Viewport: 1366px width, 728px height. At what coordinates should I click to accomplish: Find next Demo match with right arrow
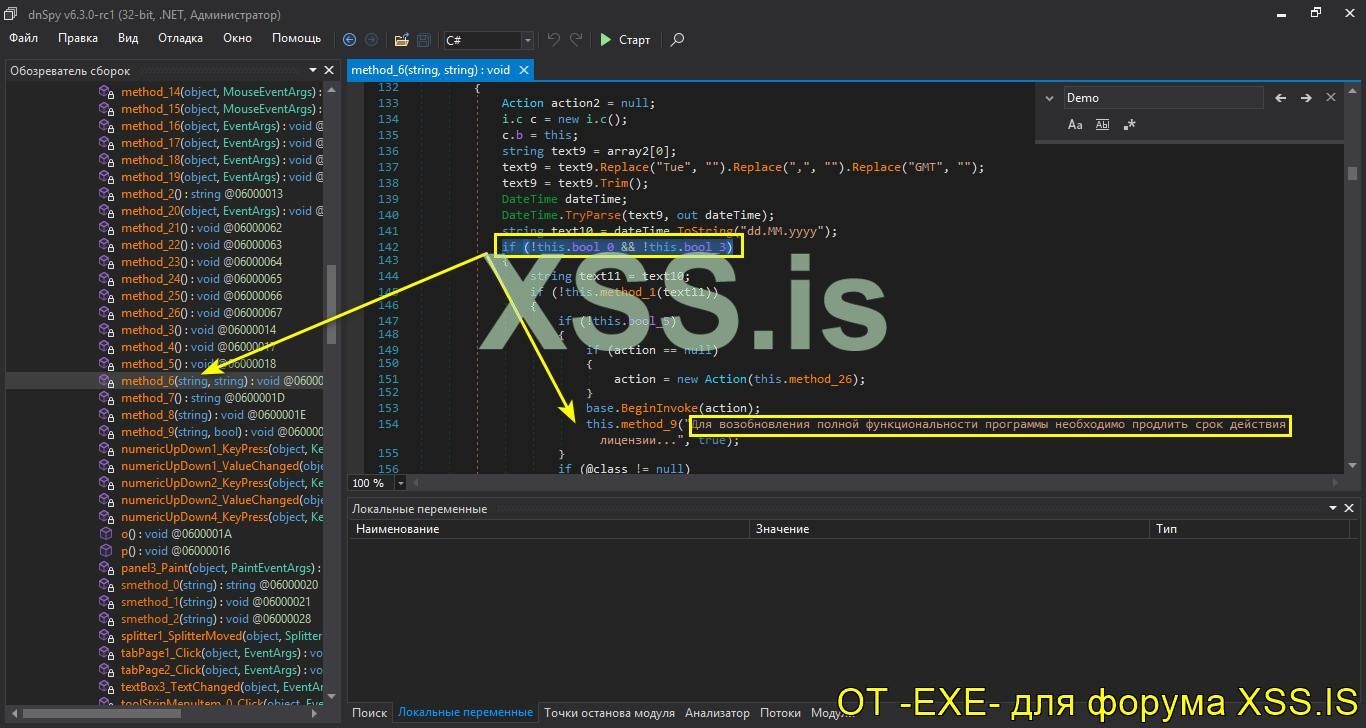click(1306, 98)
